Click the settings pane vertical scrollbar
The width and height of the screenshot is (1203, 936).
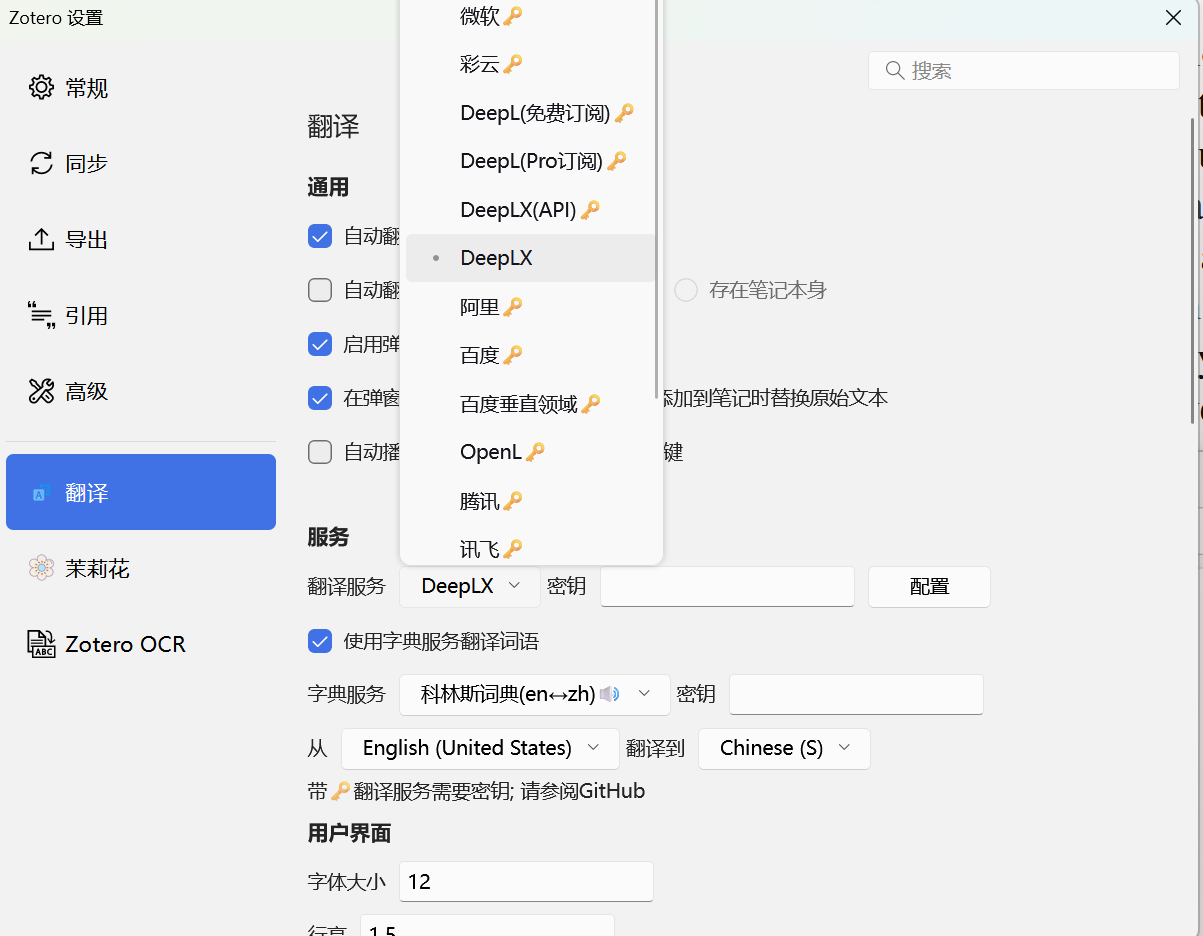point(1192,270)
